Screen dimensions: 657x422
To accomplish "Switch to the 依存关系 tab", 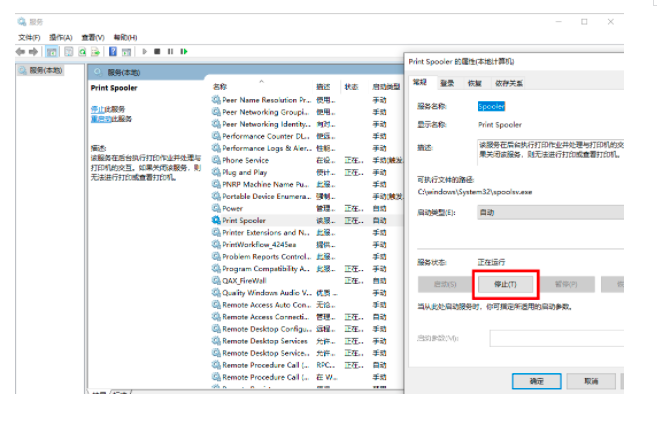I will tap(508, 83).
